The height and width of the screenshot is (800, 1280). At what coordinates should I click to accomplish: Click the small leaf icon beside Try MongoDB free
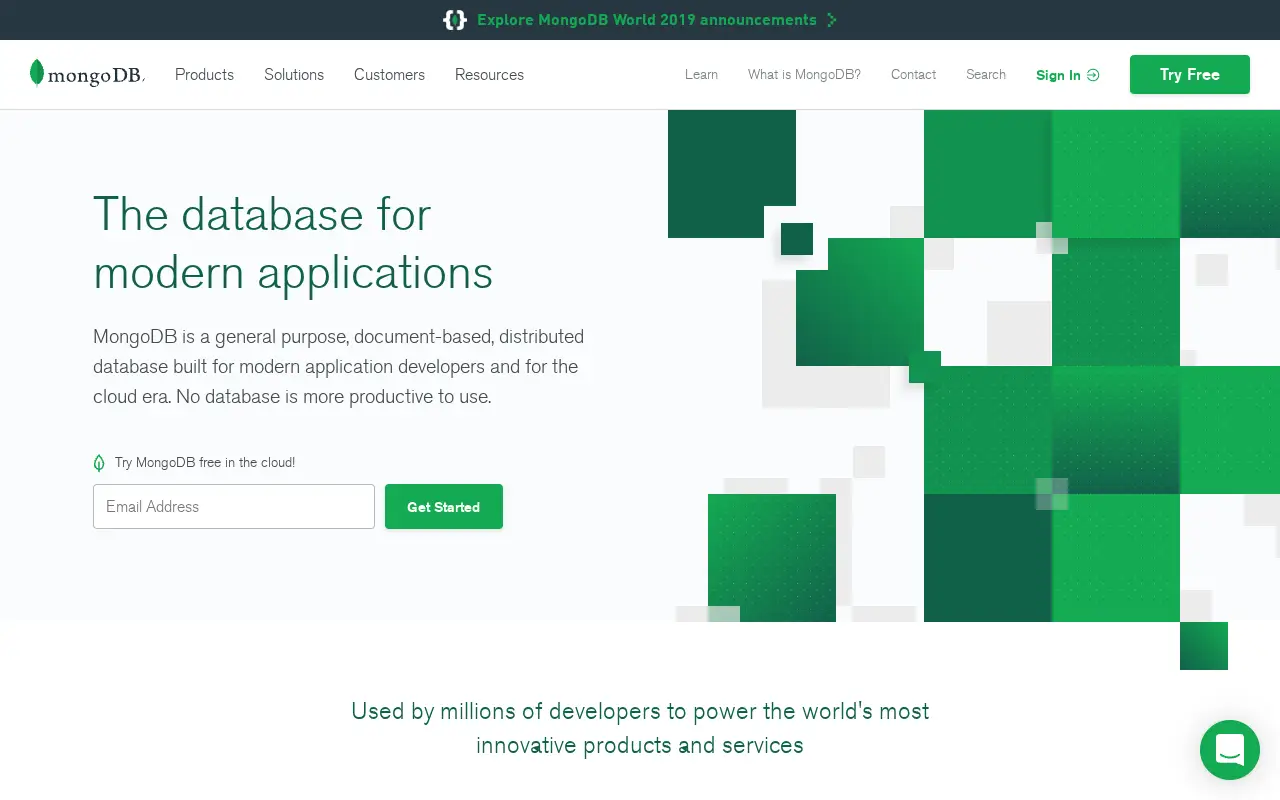click(99, 463)
